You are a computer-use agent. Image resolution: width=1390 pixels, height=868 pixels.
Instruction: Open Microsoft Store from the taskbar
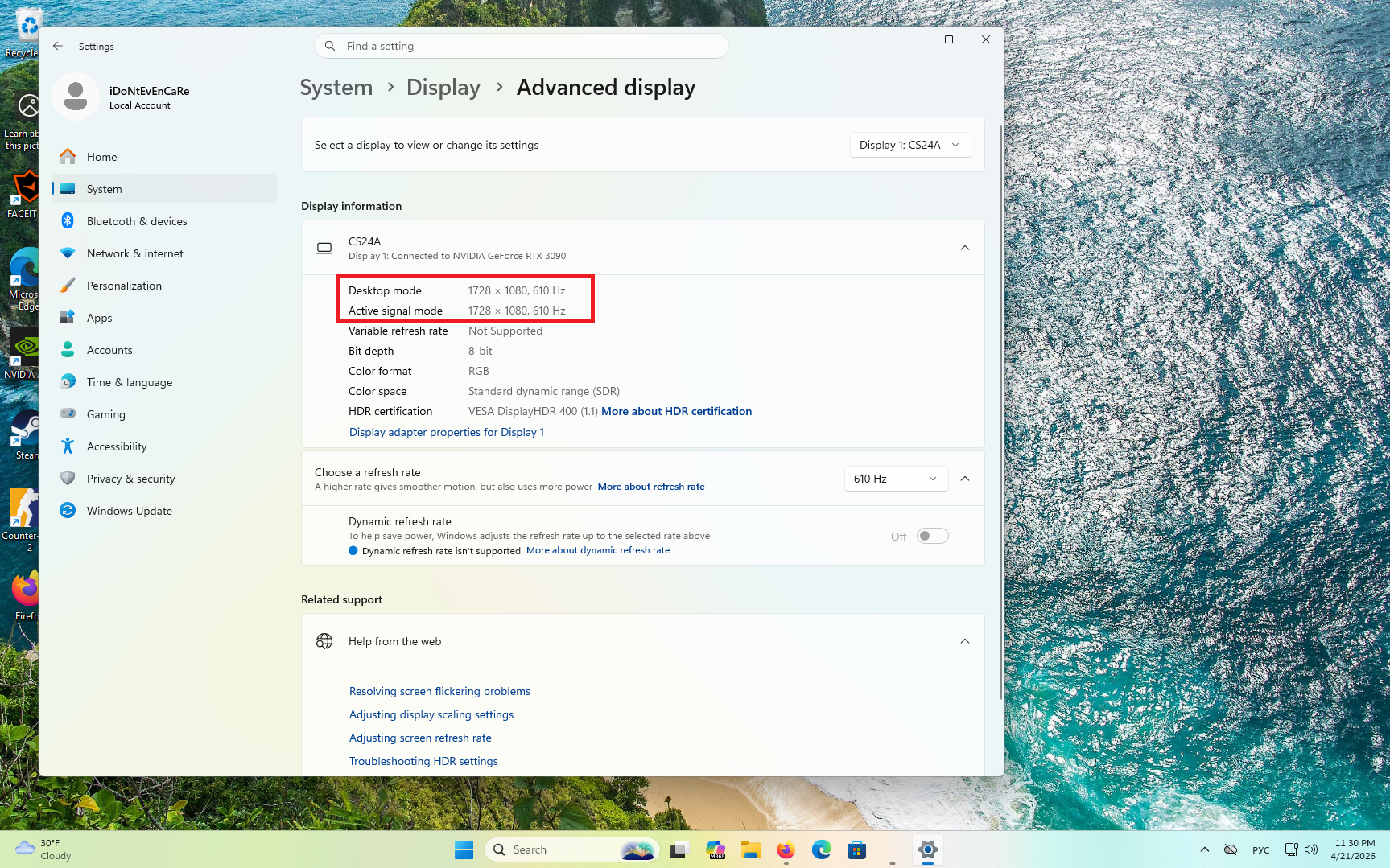point(856,849)
